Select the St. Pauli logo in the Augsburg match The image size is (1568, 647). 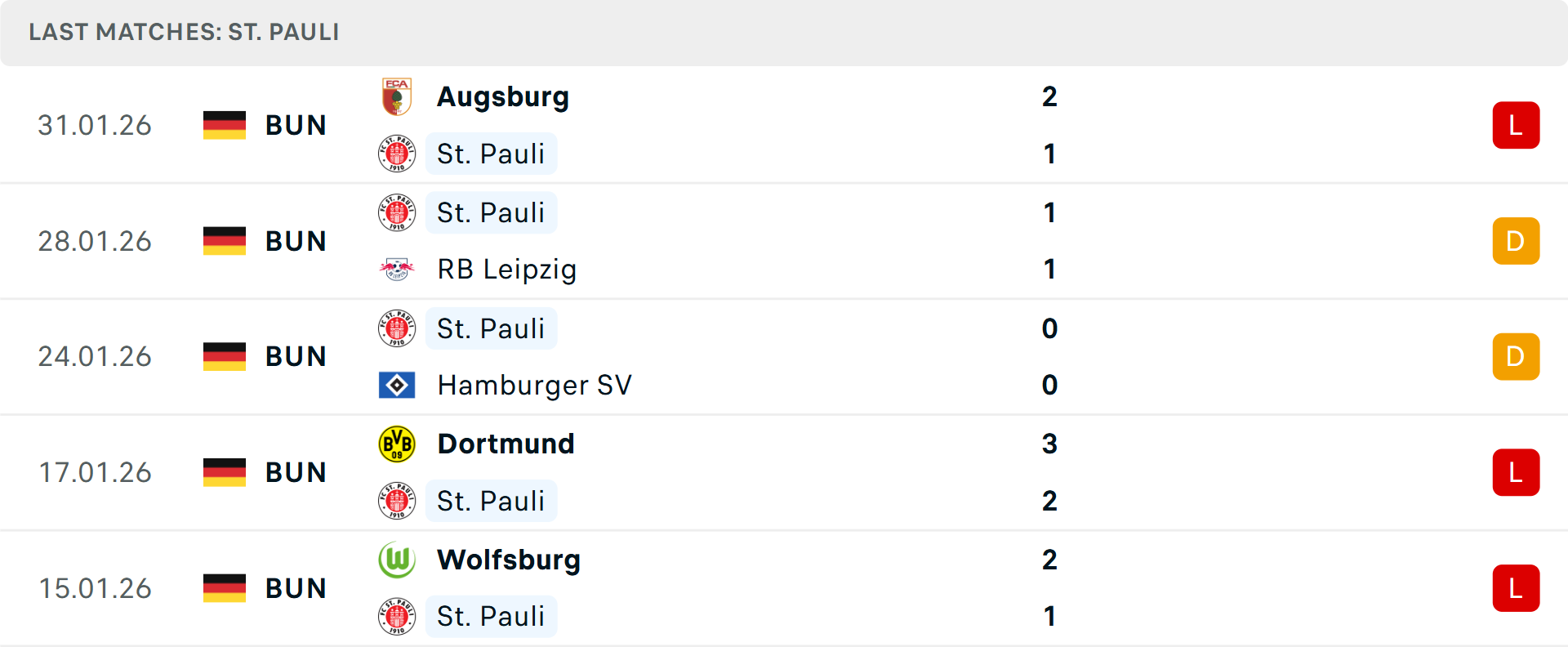(397, 154)
